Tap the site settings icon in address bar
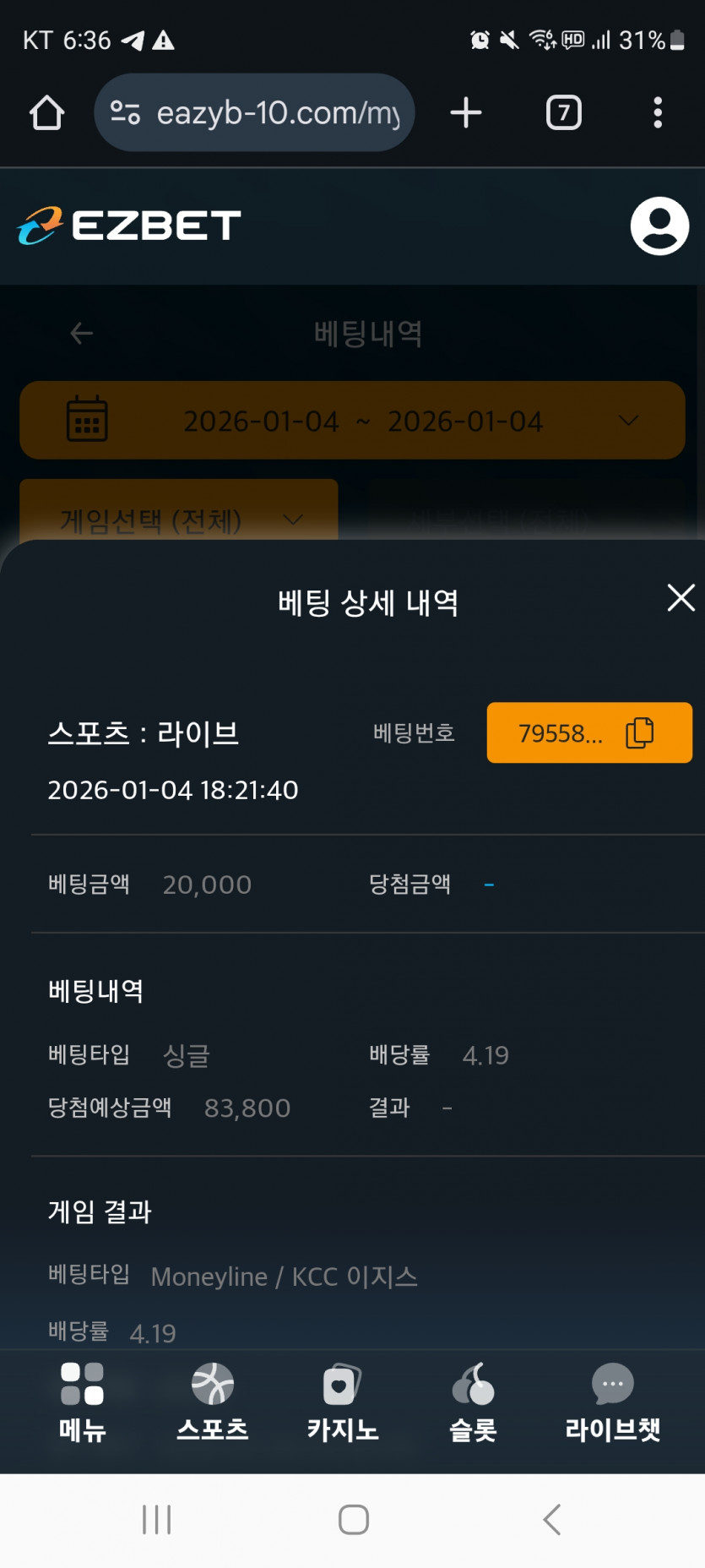 click(125, 113)
